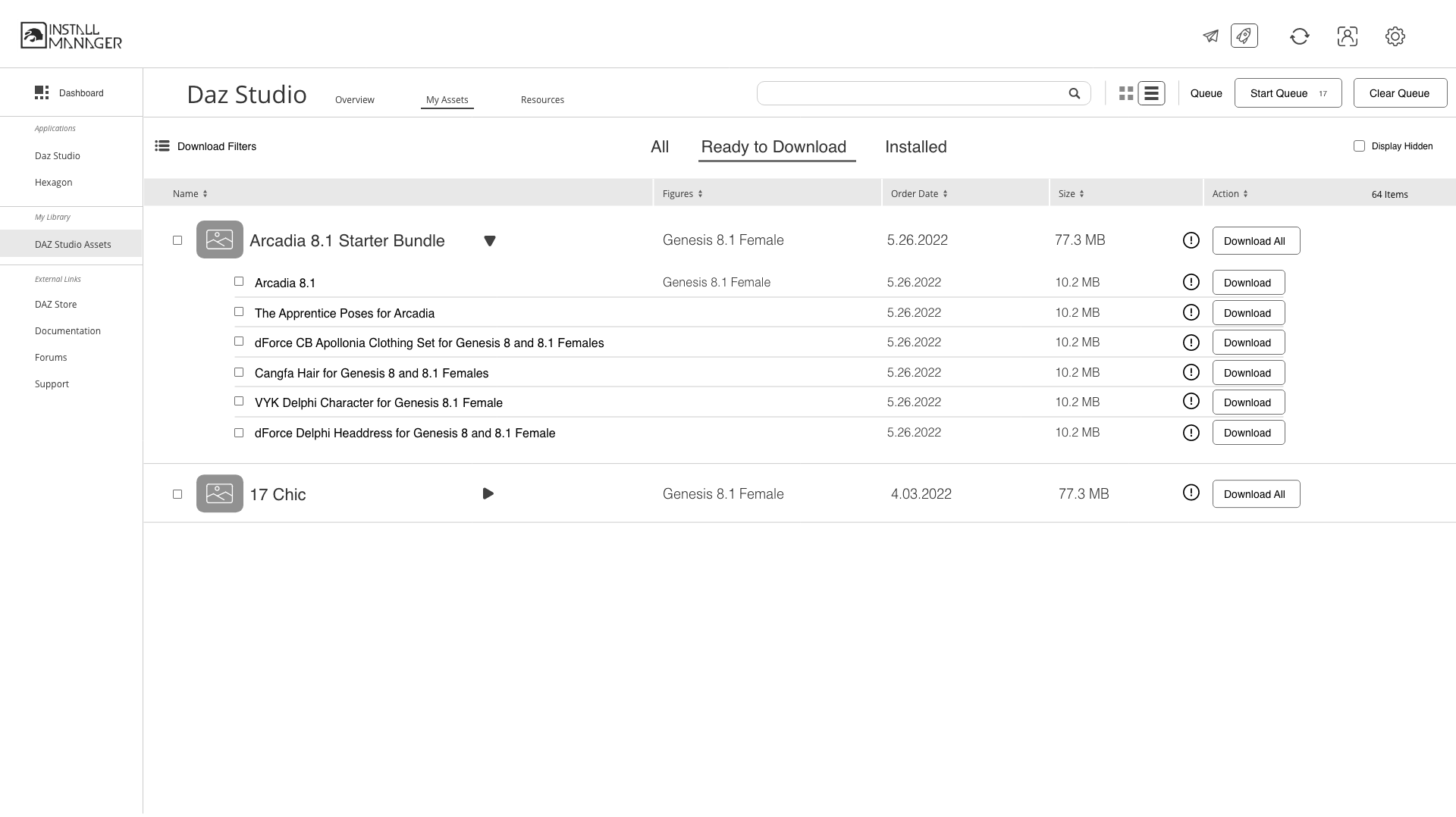Sort by Size column arrows

point(1081,194)
